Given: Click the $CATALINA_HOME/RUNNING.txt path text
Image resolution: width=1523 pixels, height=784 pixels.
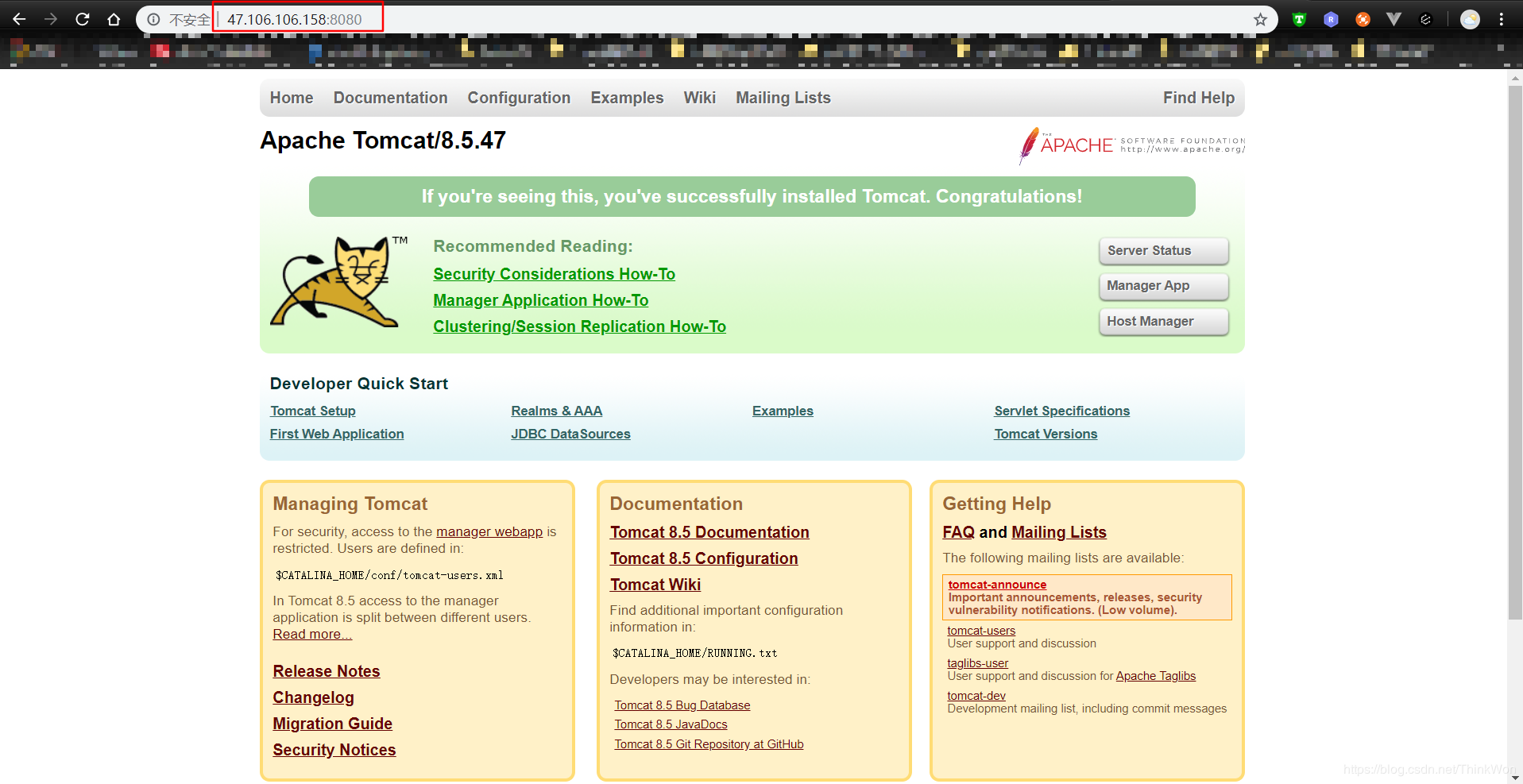Looking at the screenshot, I should (694, 653).
